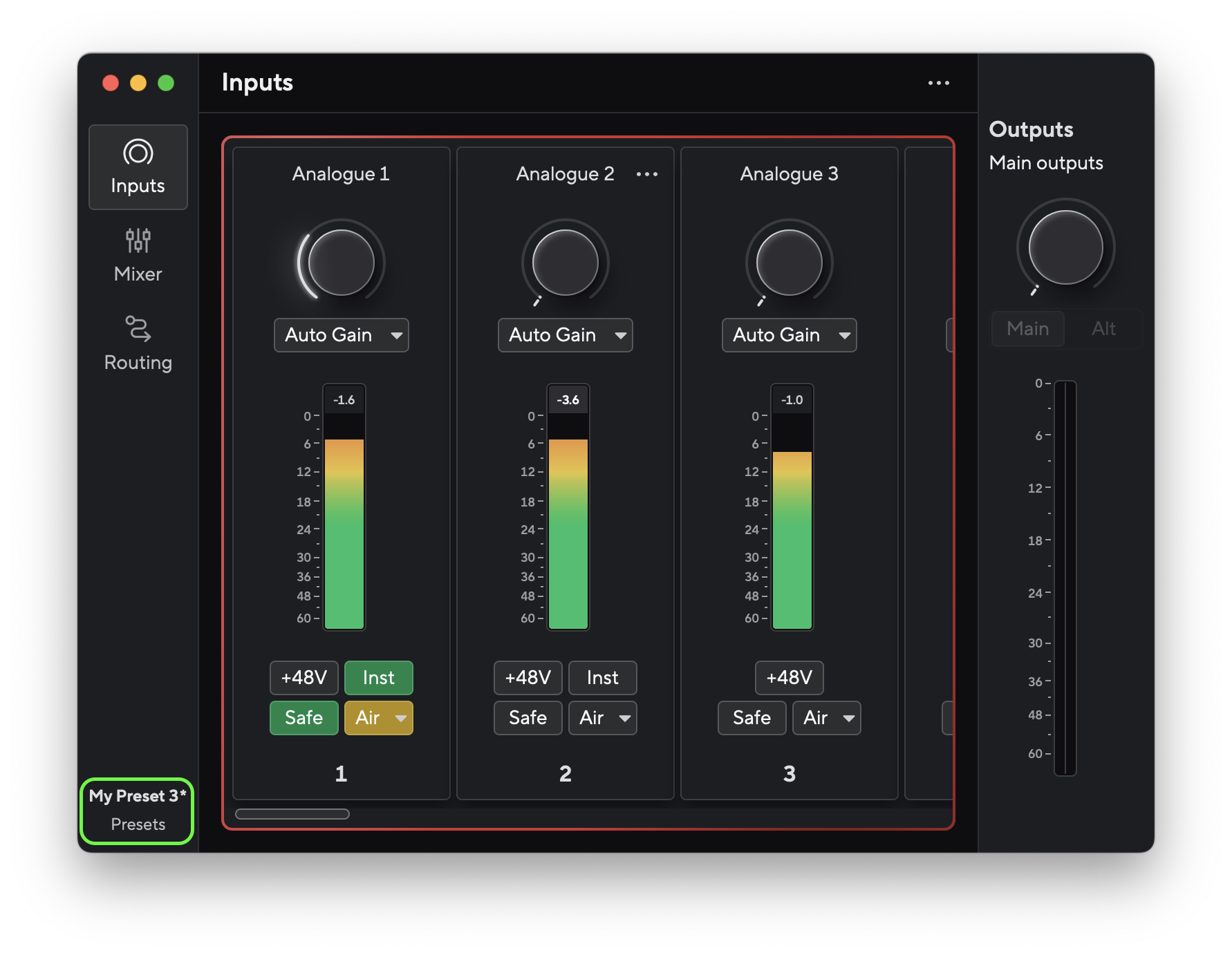
Task: Click the horizontal scrollbar below the channels
Action: (x=290, y=814)
